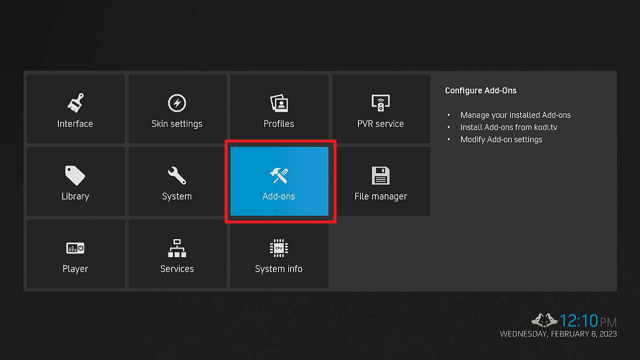Select the System tile label
640x360 pixels.
click(177, 196)
